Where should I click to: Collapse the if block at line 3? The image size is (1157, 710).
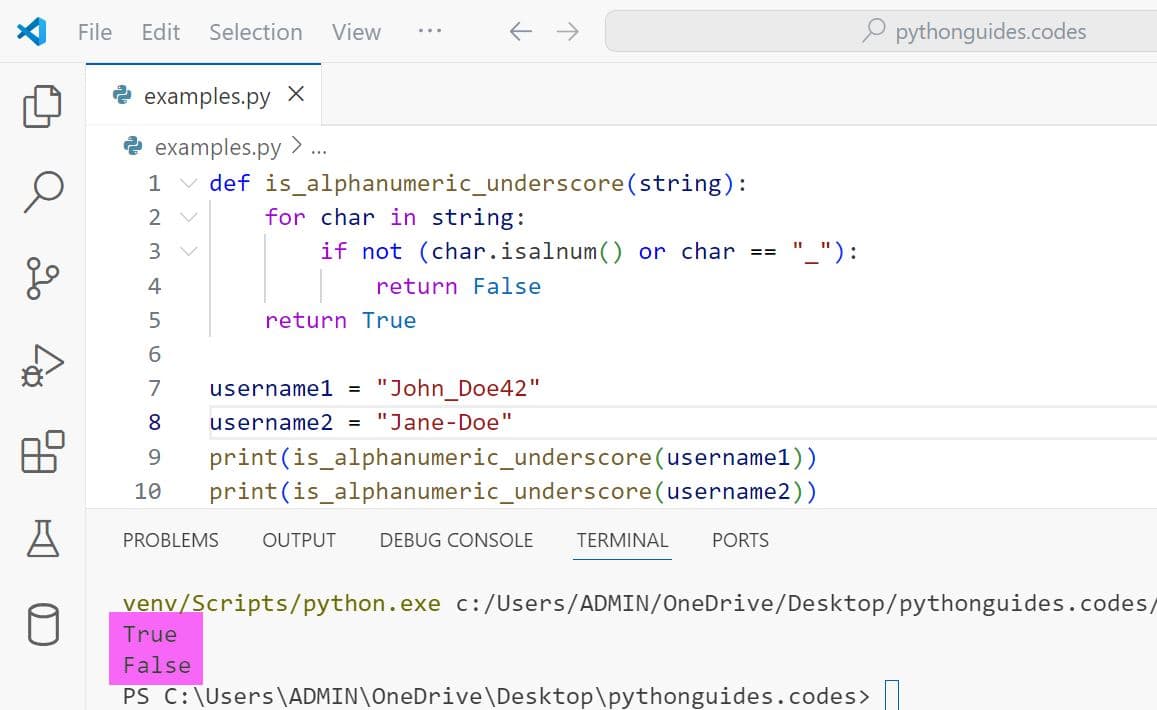pyautogui.click(x=188, y=251)
